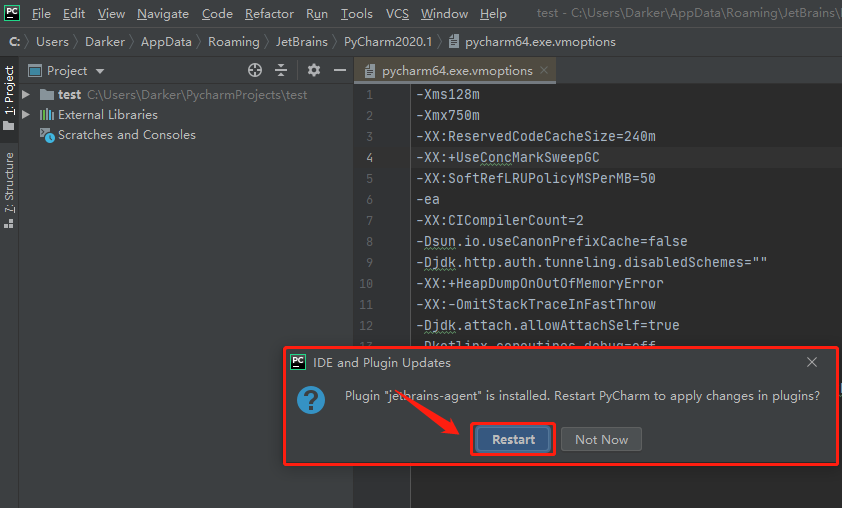This screenshot has width=842, height=508.
Task: Open Project panel settings gear
Action: [314, 70]
